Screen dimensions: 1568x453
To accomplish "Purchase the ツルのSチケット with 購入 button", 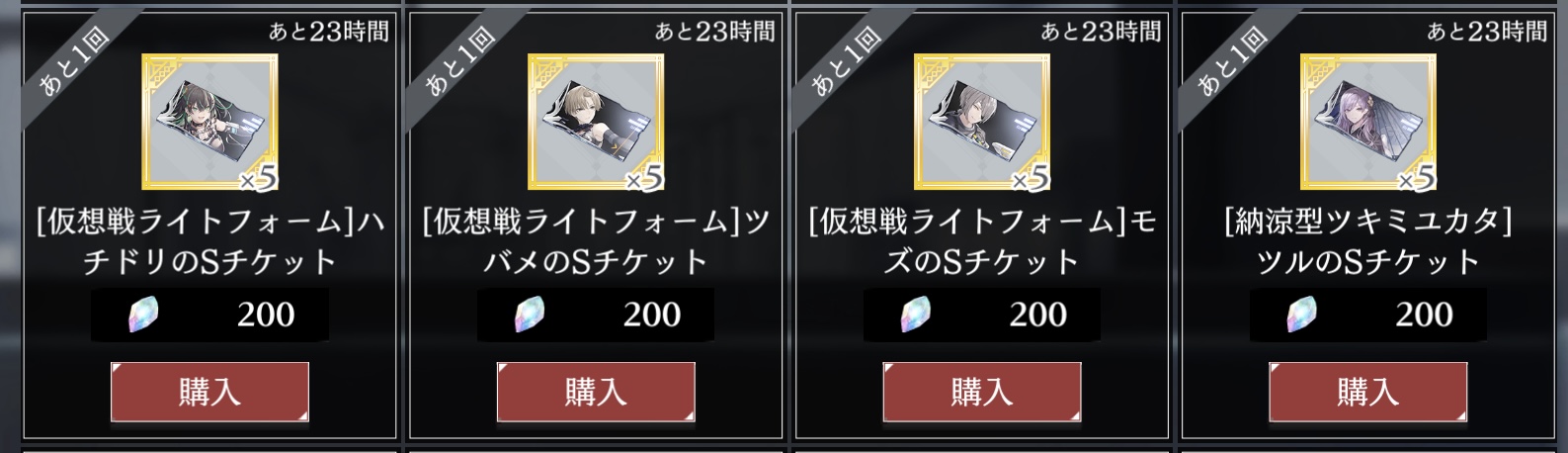I will [x=1368, y=392].
